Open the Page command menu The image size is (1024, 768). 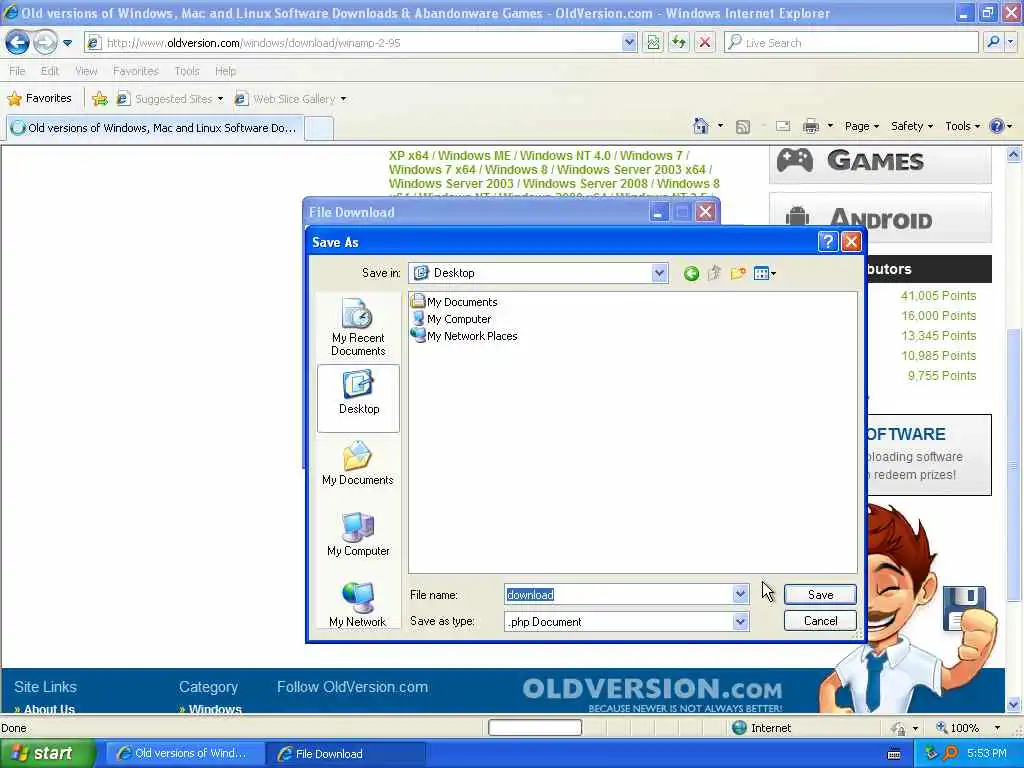(862, 127)
